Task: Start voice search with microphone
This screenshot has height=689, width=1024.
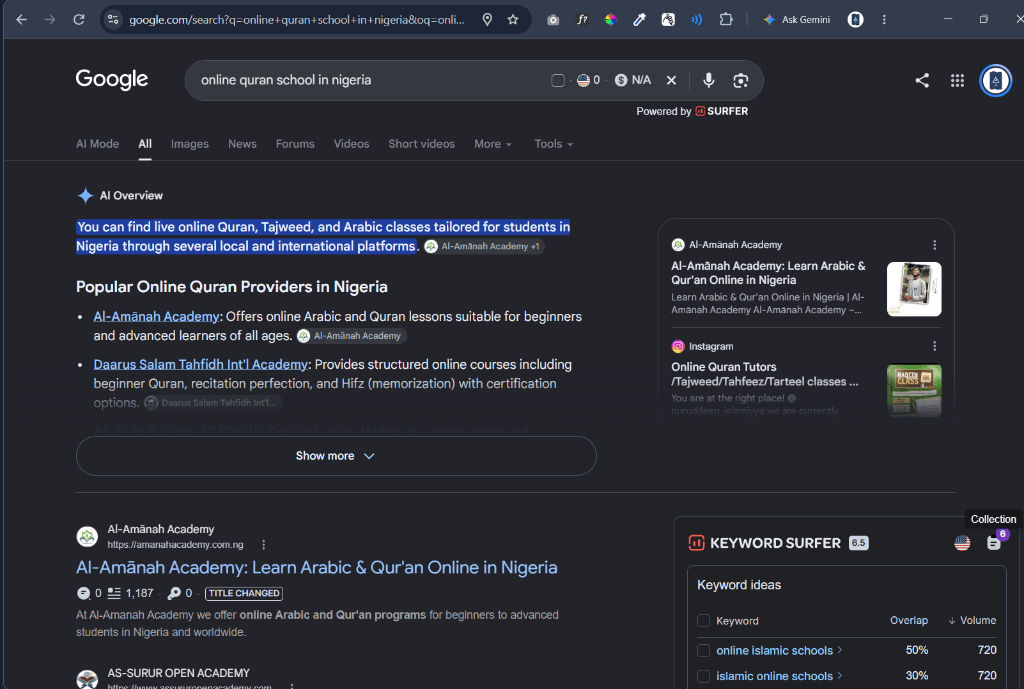Action: click(x=709, y=80)
